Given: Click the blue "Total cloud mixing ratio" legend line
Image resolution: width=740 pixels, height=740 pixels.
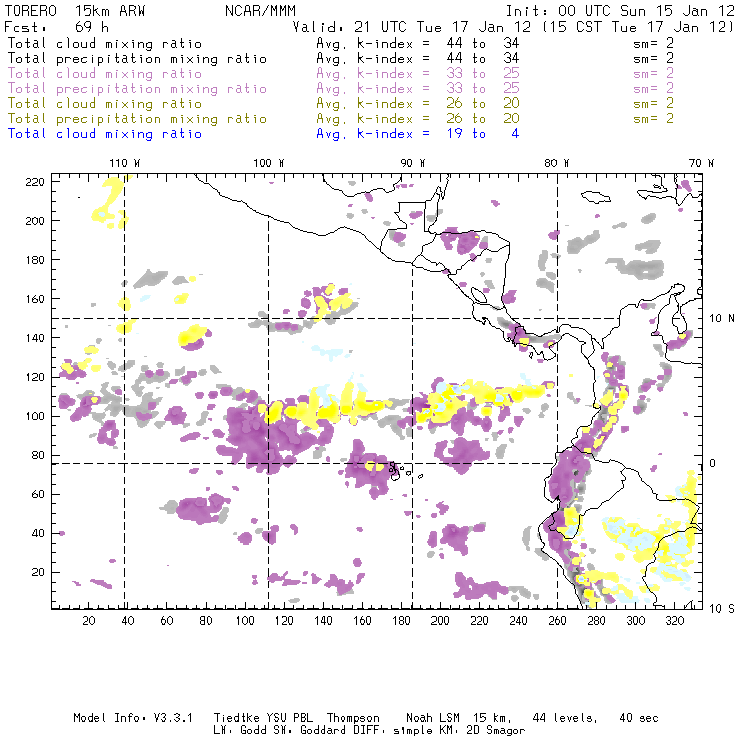Looking at the screenshot, I should pos(105,134).
